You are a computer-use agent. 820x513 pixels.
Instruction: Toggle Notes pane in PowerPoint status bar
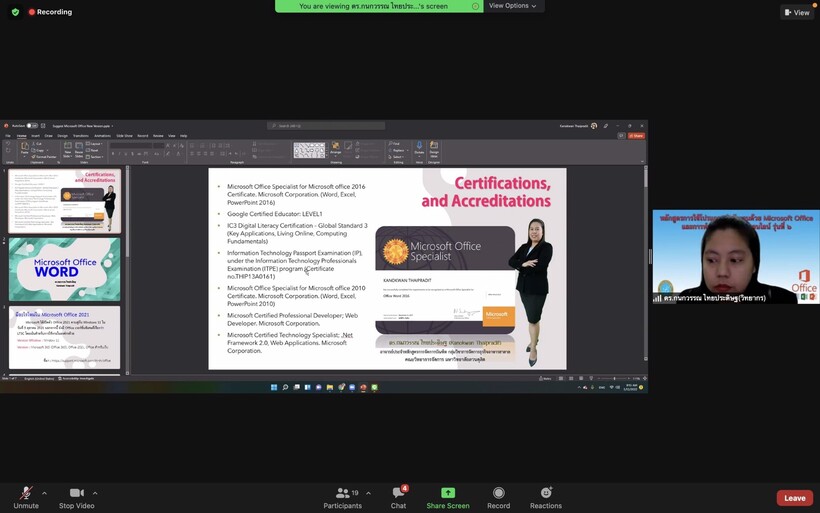point(545,379)
